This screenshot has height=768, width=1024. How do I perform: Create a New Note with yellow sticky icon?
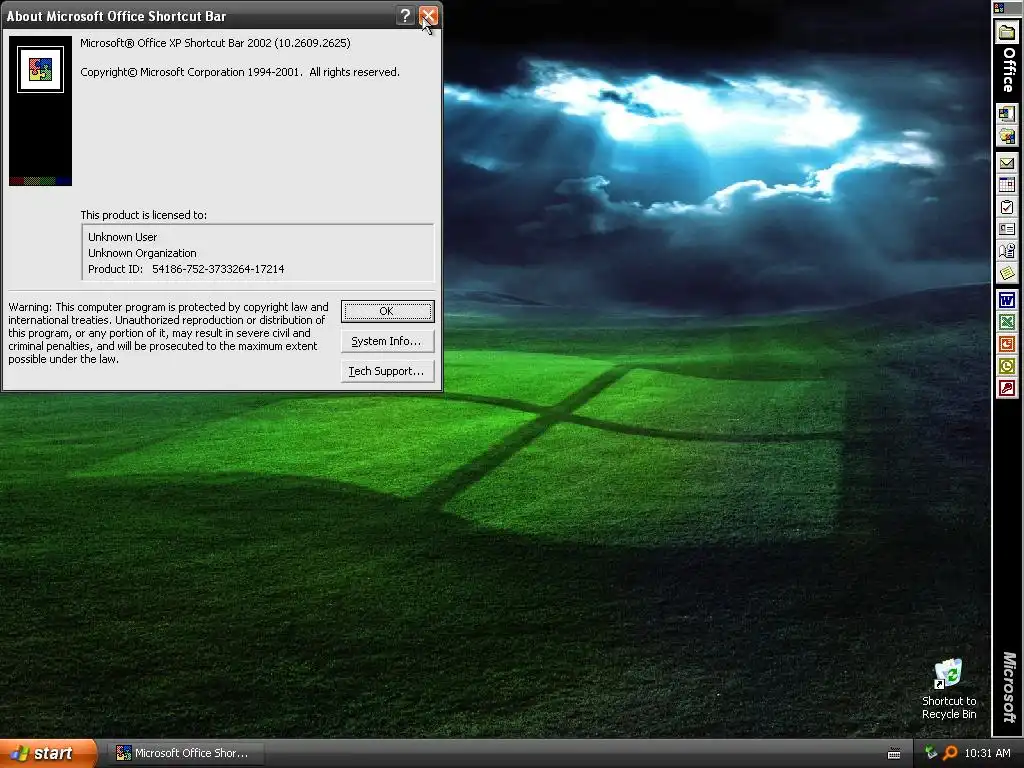[x=1006, y=272]
